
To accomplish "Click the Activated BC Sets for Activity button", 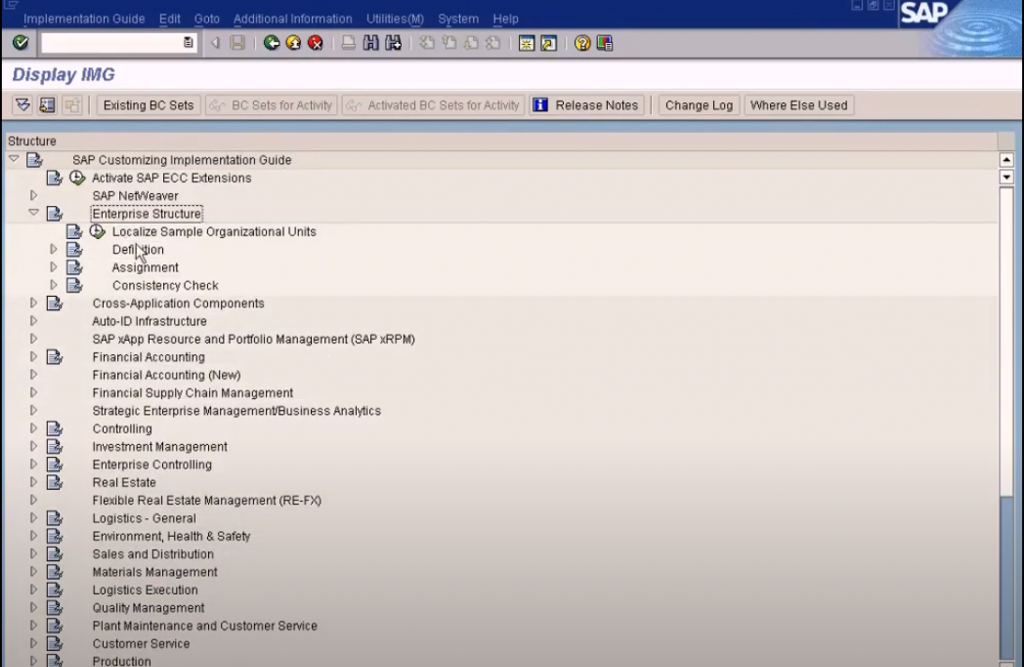I will [433, 105].
